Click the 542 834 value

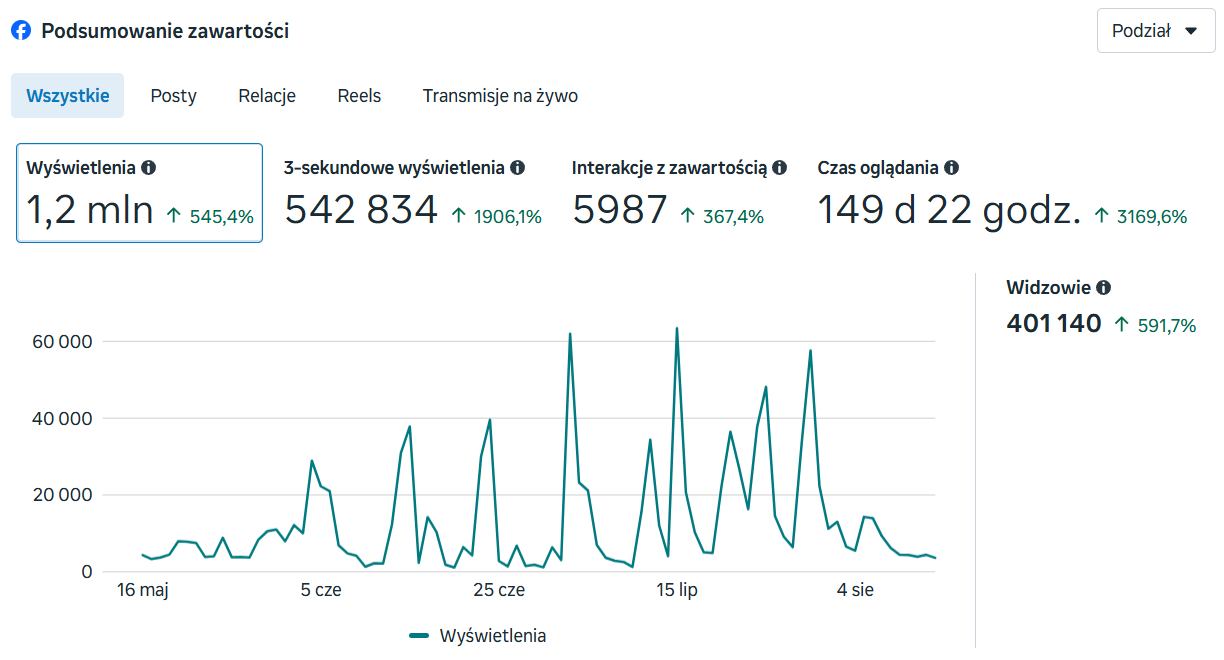click(362, 210)
